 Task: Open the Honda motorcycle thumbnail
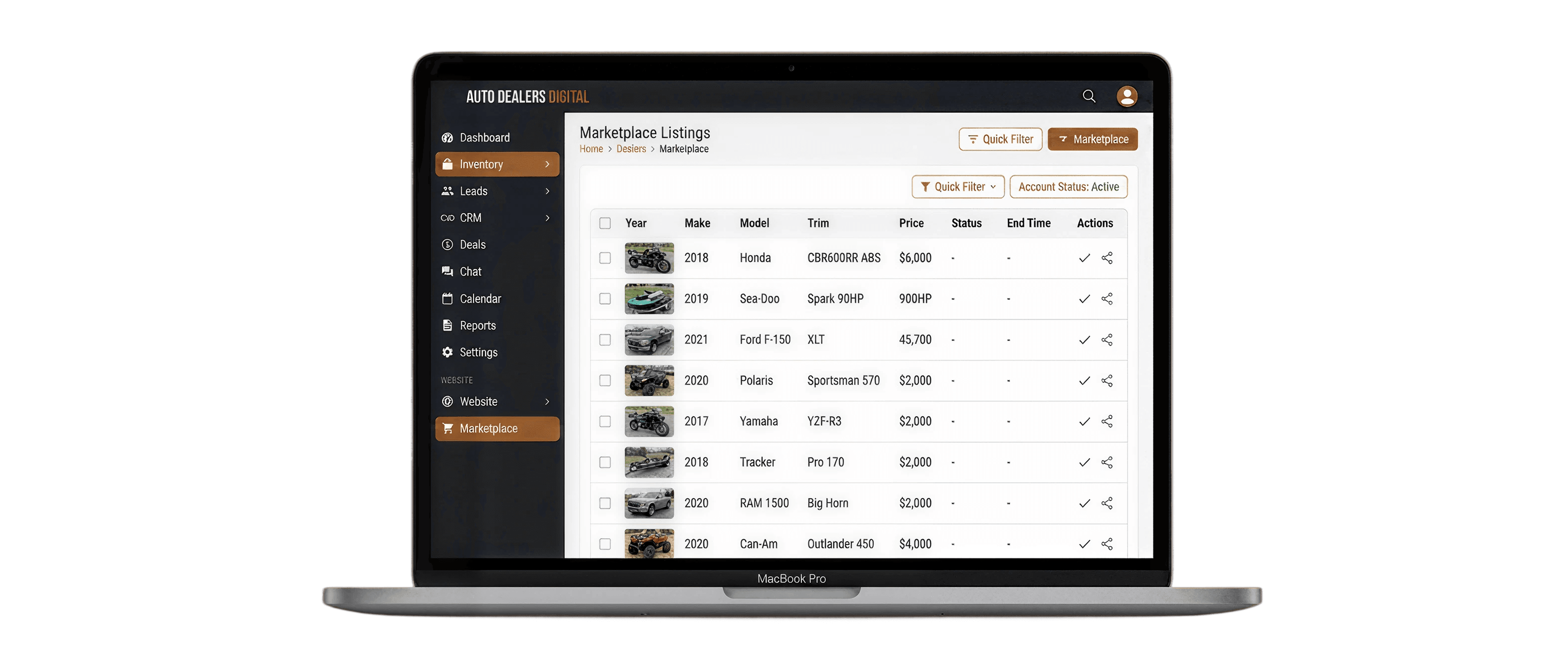coord(649,258)
